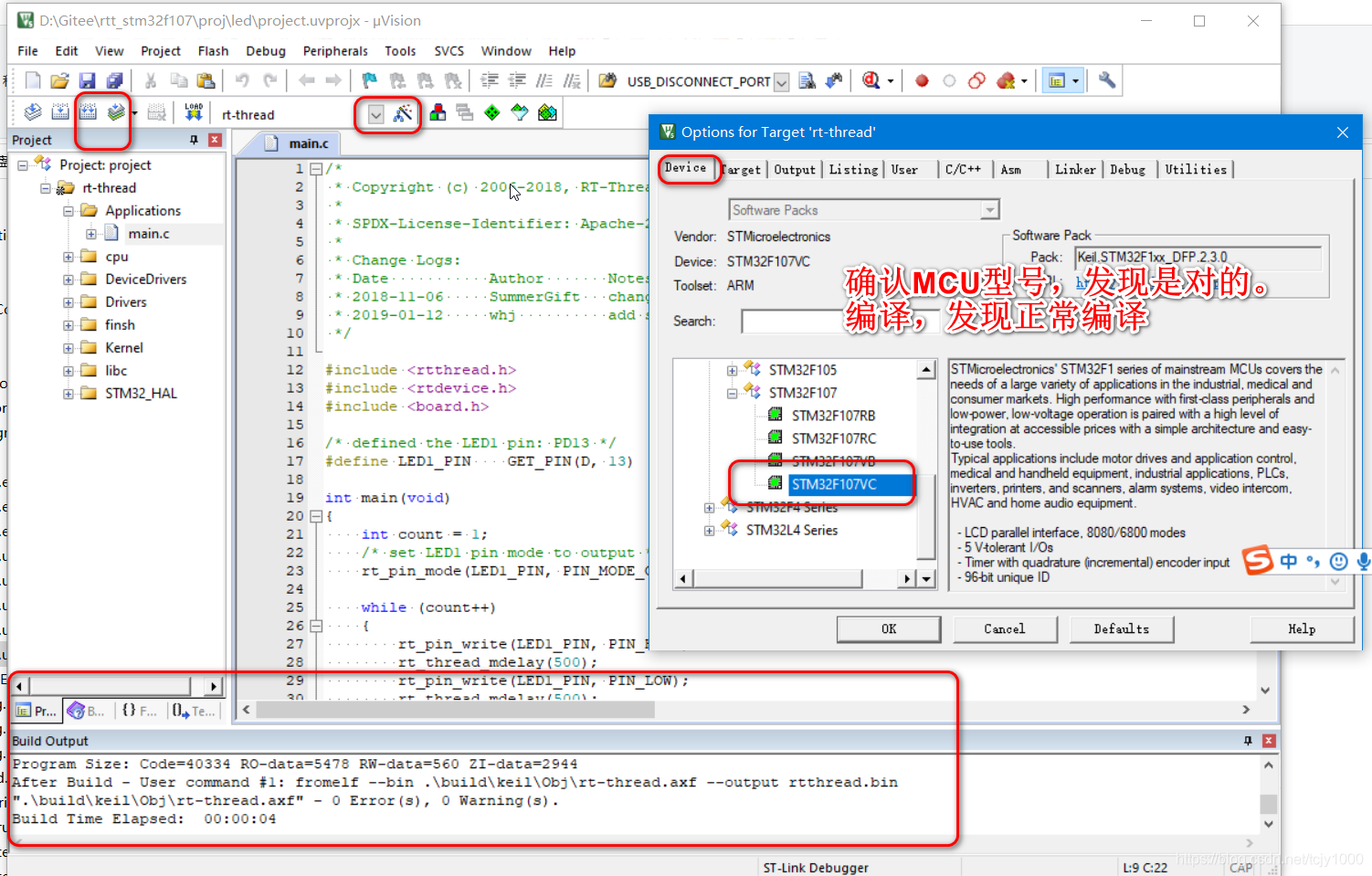Viewport: 1372px width, 876px height.
Task: Click the Open file toolbar icon
Action: 60,80
